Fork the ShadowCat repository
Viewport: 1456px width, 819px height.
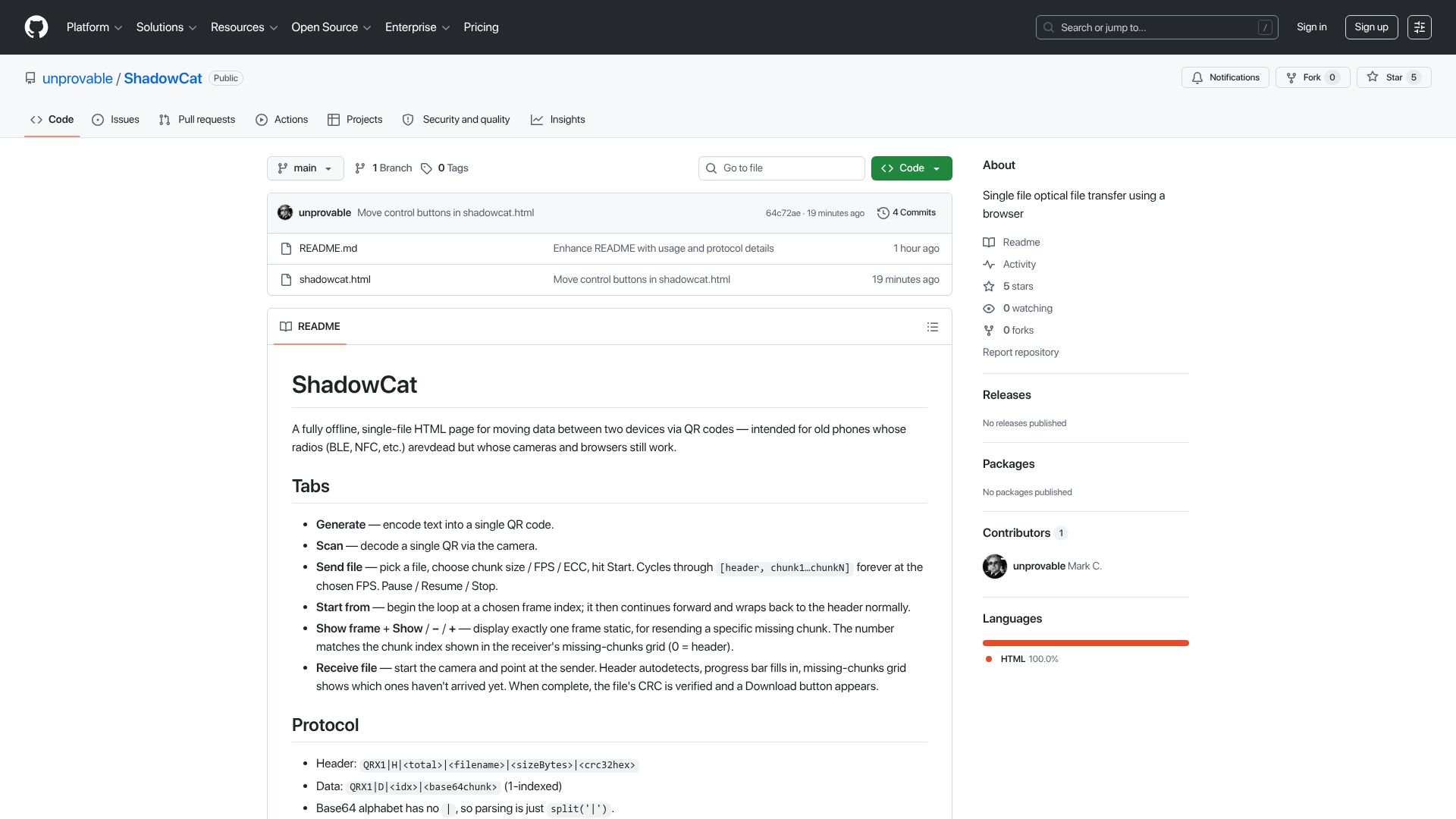pos(1313,77)
